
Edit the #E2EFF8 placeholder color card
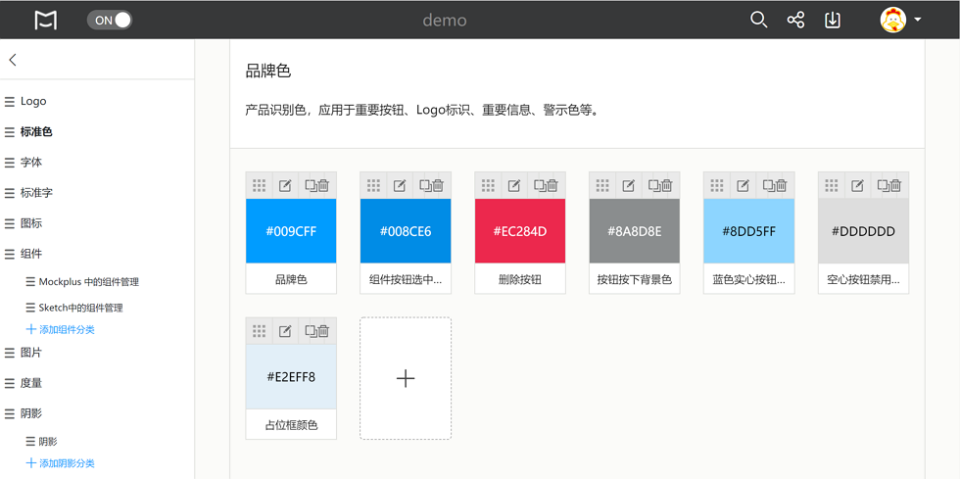[x=285, y=331]
